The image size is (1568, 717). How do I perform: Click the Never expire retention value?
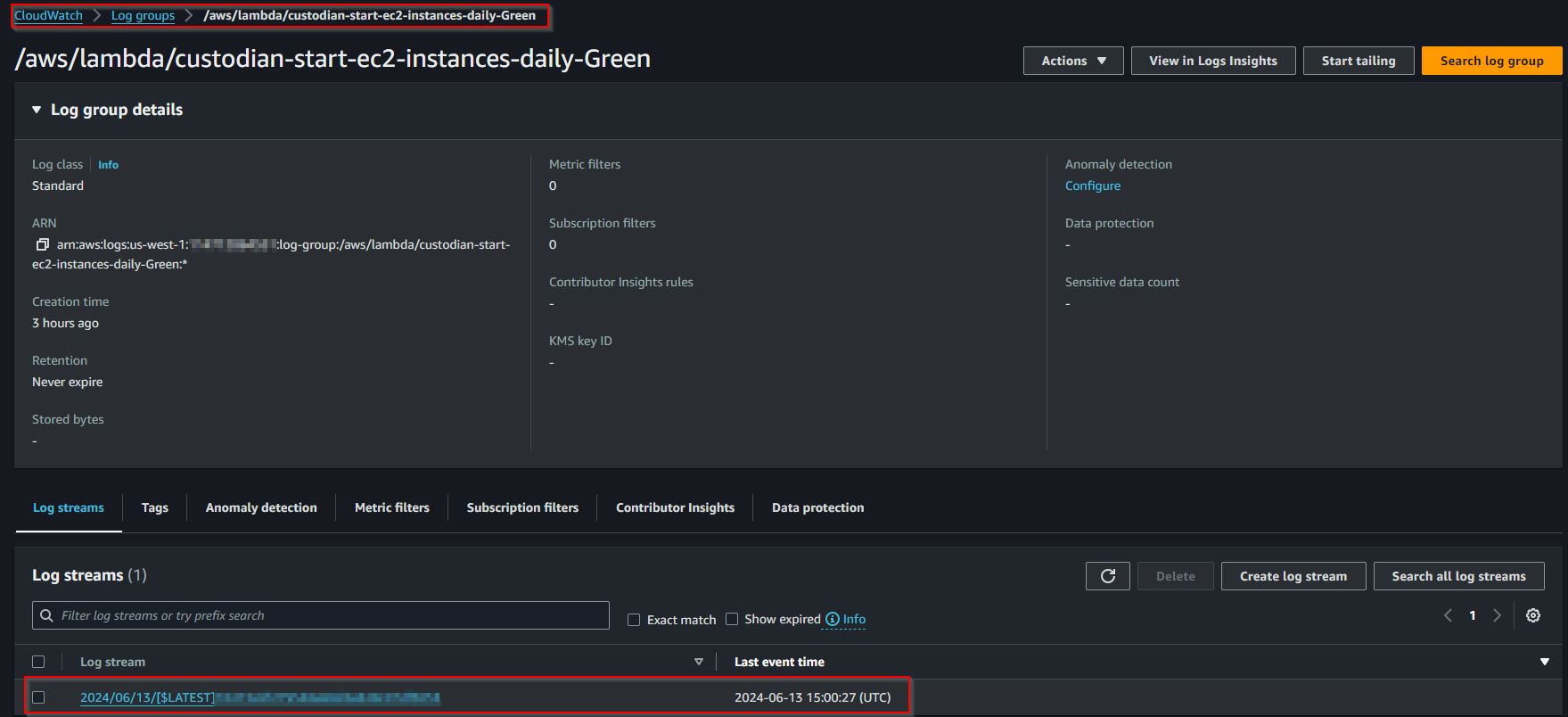(x=68, y=382)
